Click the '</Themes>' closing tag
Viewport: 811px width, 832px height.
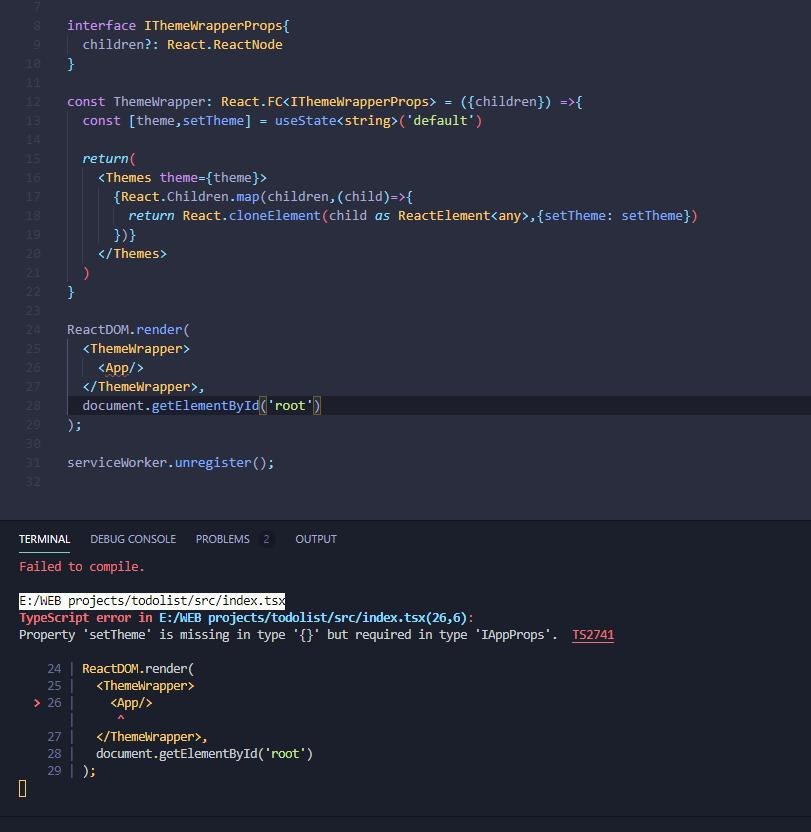[x=132, y=254]
